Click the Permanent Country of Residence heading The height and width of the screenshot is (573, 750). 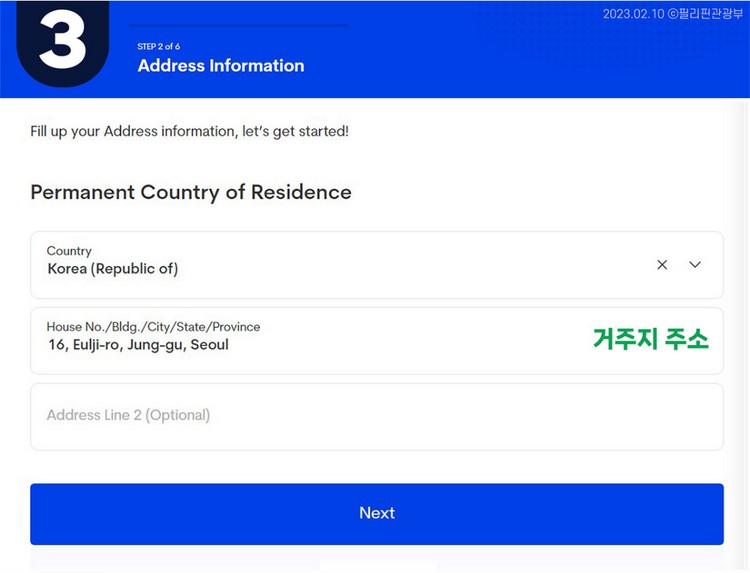[x=191, y=192]
